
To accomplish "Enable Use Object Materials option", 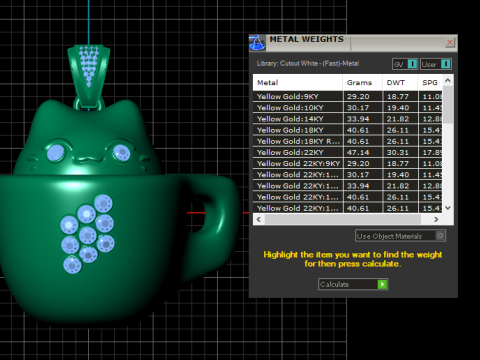I will pyautogui.click(x=400, y=236).
